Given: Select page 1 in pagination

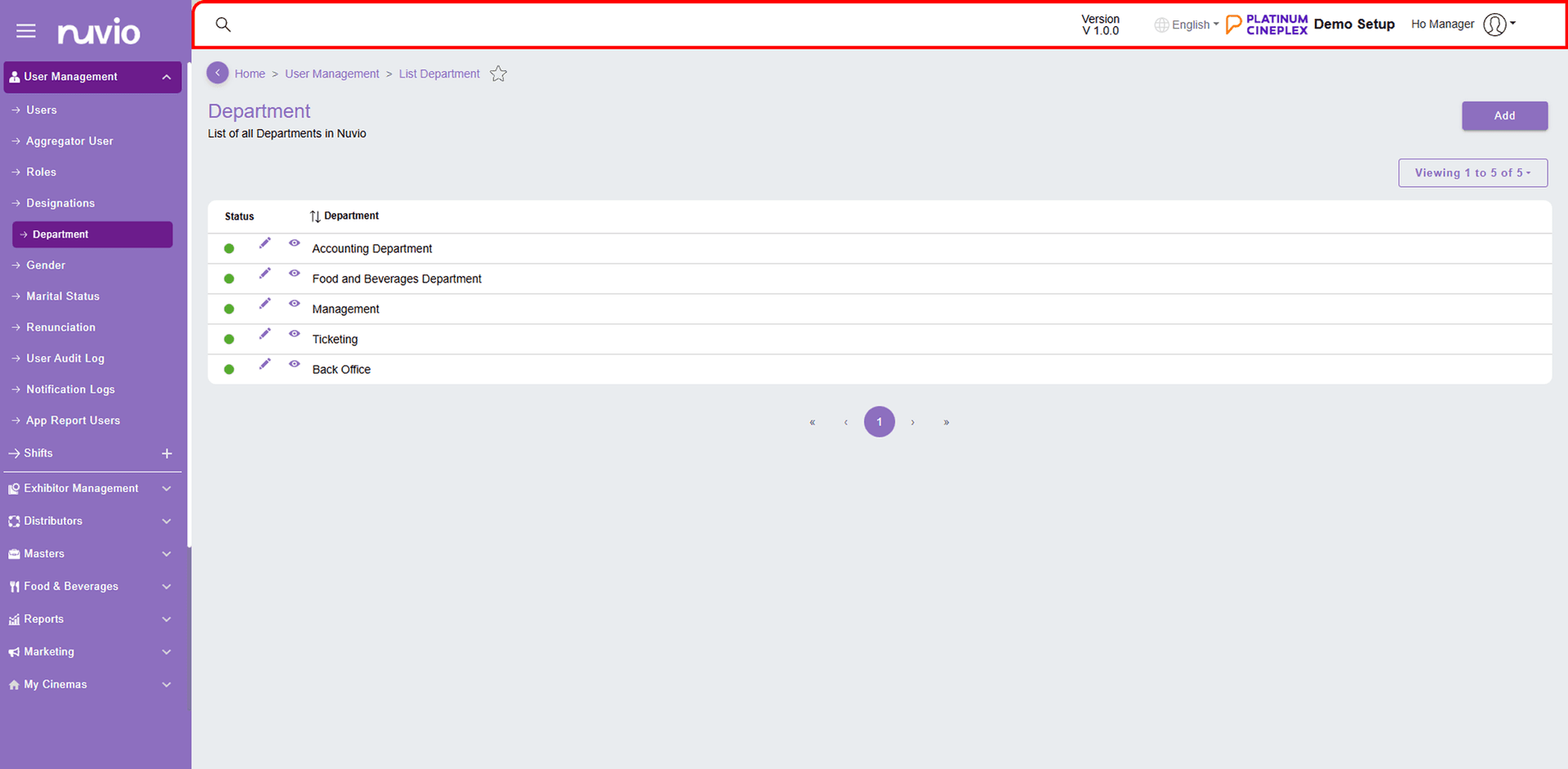Looking at the screenshot, I should tap(880, 422).
